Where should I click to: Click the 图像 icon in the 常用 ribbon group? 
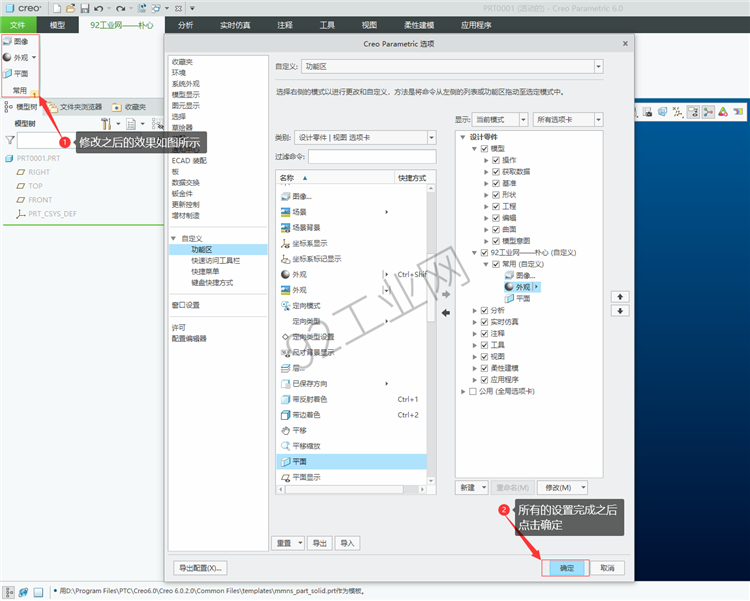[8, 42]
